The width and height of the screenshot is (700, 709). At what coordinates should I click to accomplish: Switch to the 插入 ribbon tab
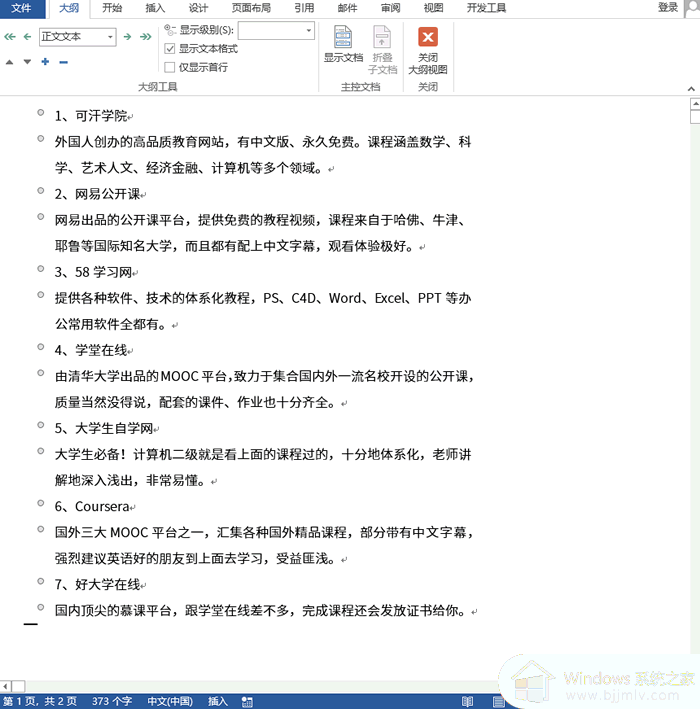(155, 8)
